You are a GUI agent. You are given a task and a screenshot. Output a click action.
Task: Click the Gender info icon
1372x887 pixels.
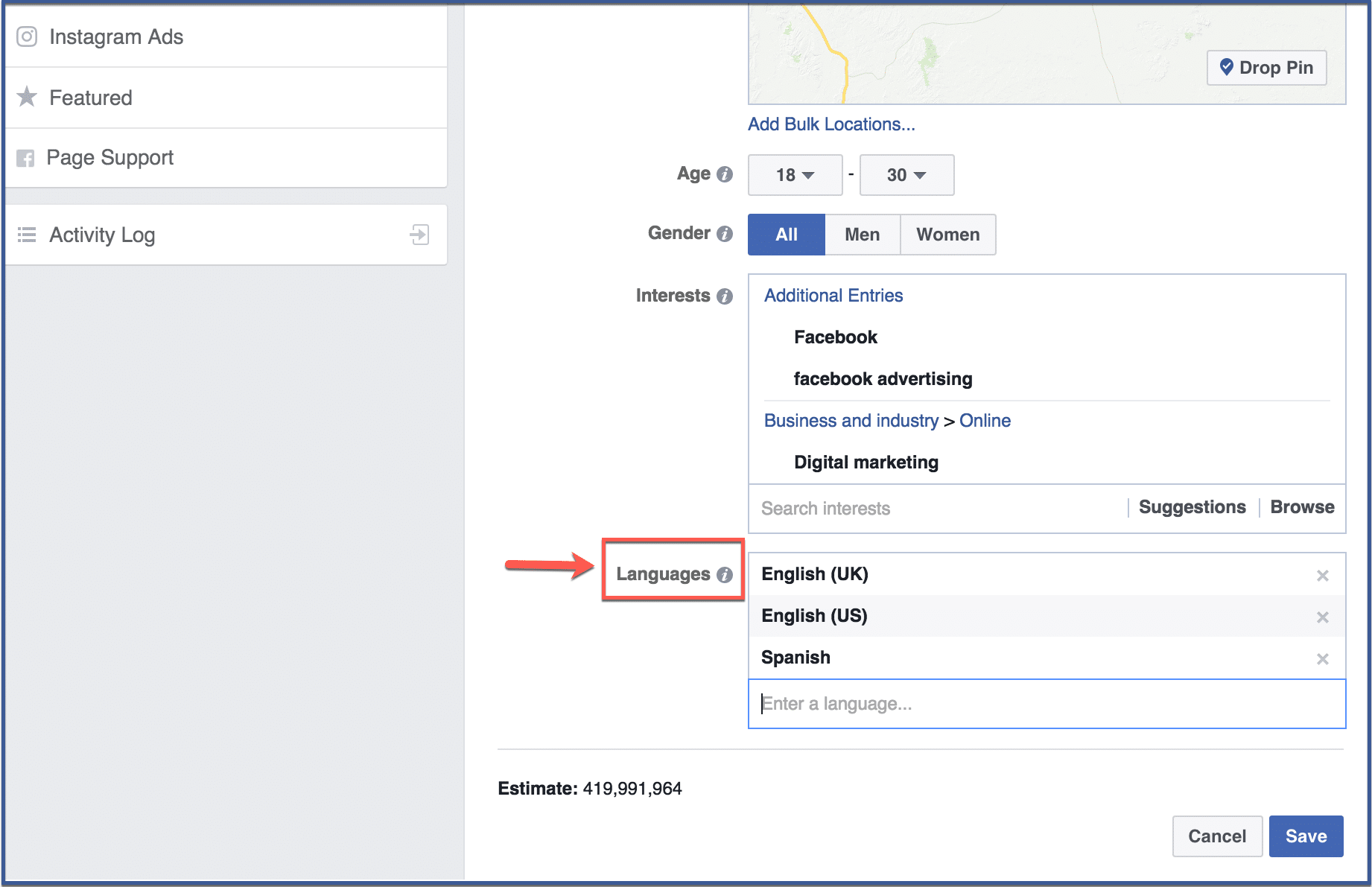(x=725, y=234)
